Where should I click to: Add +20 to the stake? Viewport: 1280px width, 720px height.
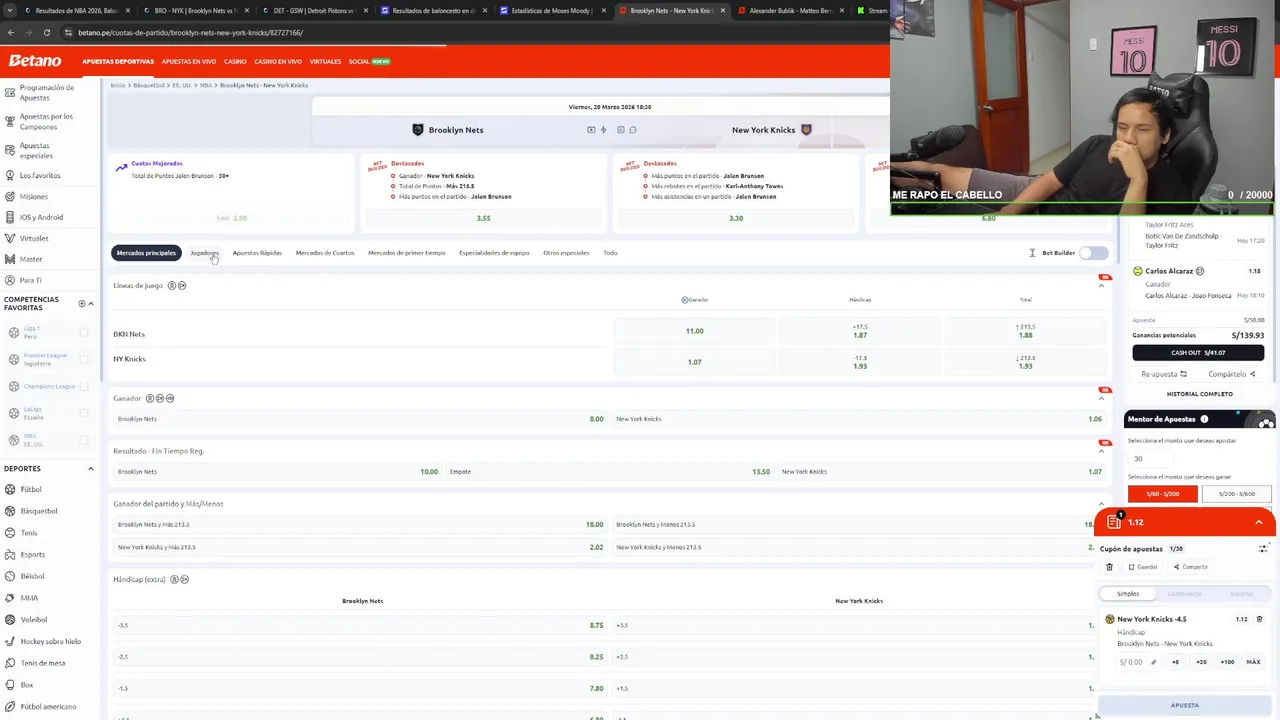(1201, 662)
